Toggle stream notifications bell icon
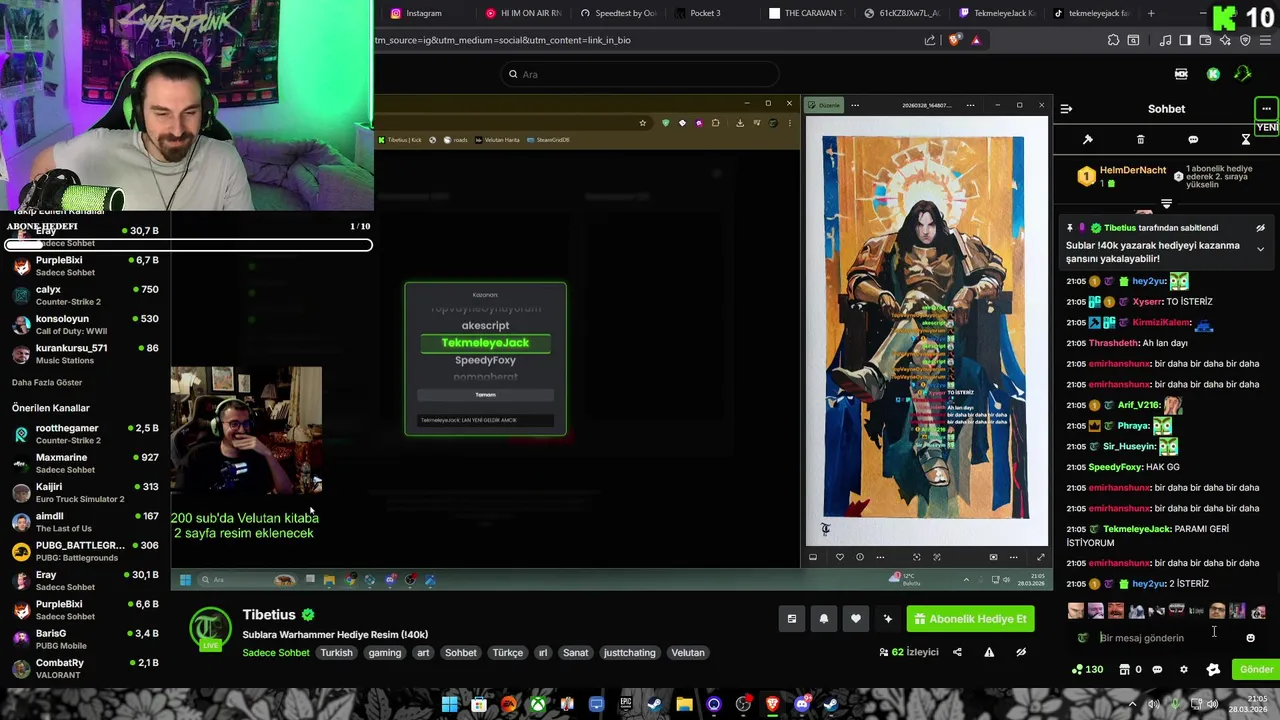The width and height of the screenshot is (1280, 720). pos(824,619)
